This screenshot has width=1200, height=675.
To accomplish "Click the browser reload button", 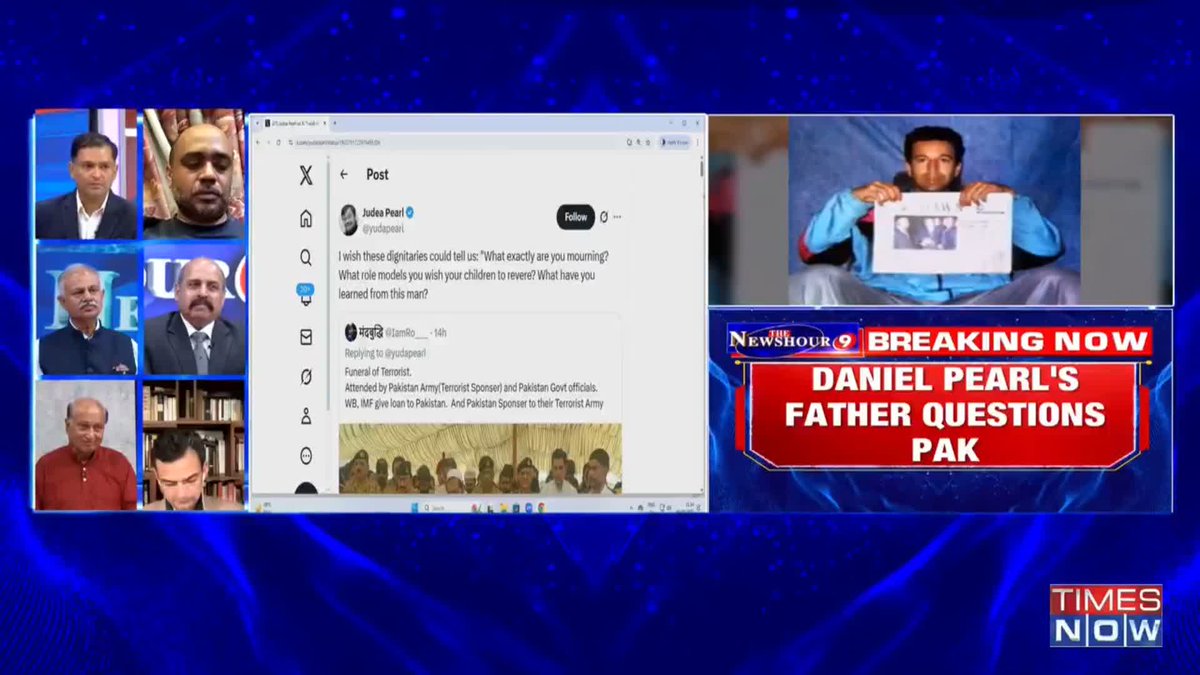I will tap(278, 142).
